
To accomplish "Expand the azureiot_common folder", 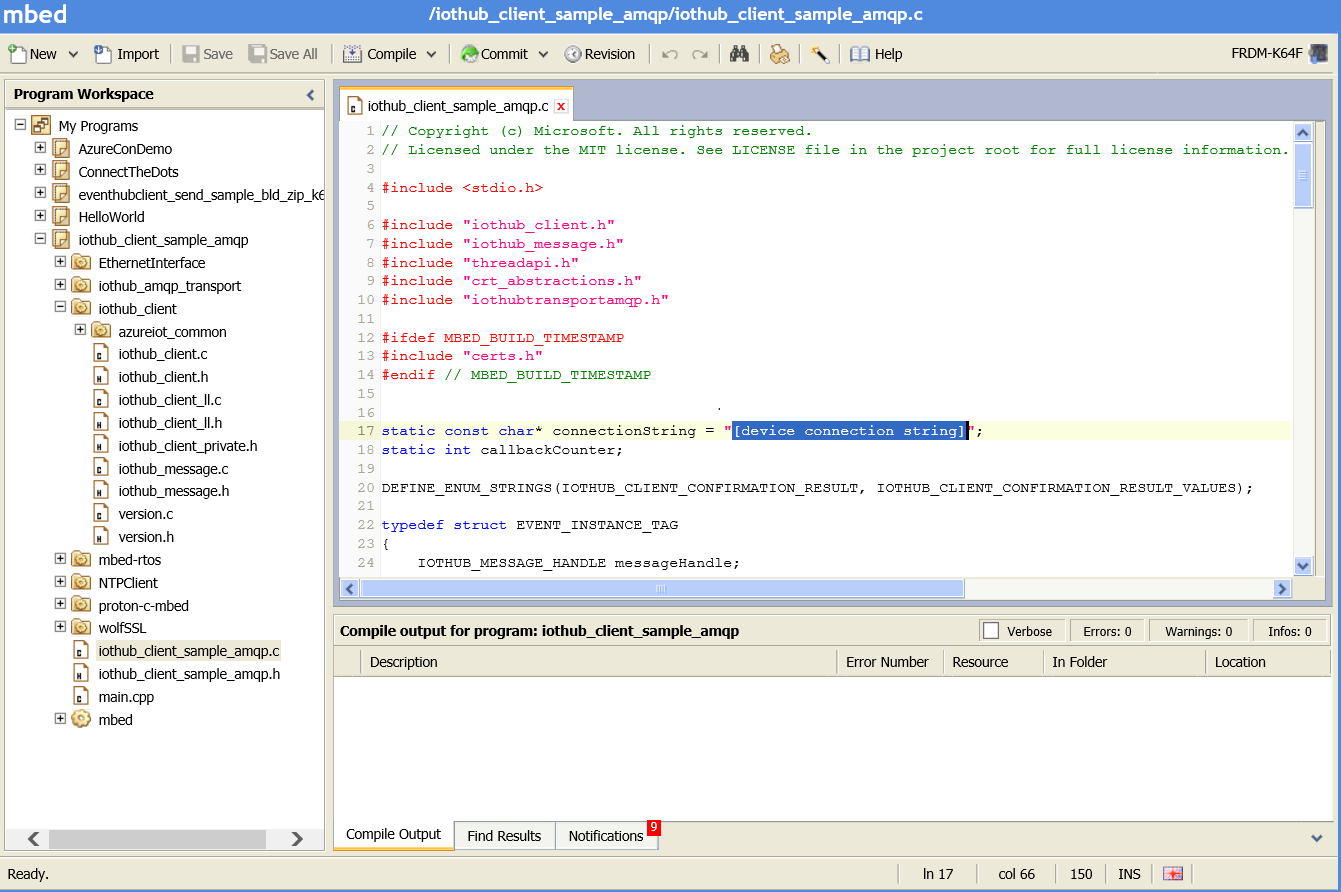I will point(80,331).
